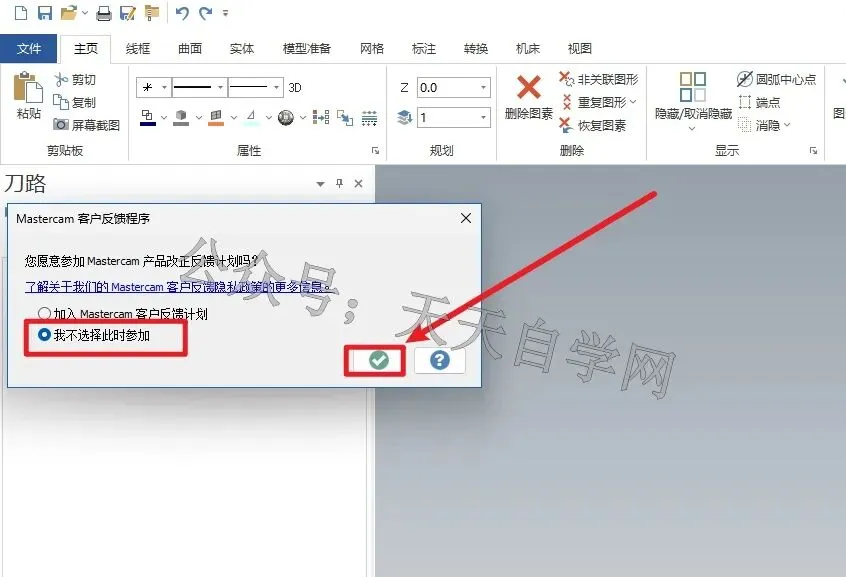Switch to the 网格 mesh tab

coord(372,49)
